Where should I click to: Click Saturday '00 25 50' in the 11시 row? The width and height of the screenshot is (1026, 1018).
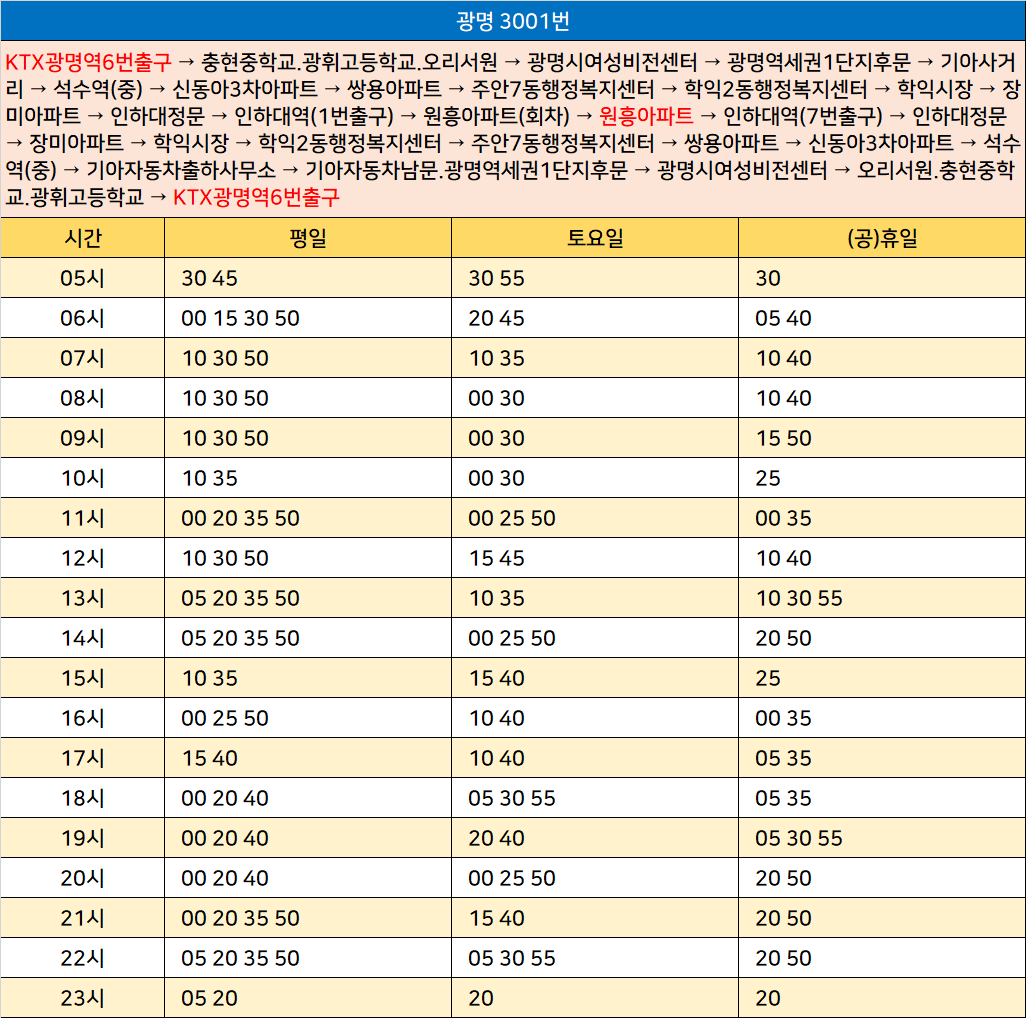[x=512, y=518]
